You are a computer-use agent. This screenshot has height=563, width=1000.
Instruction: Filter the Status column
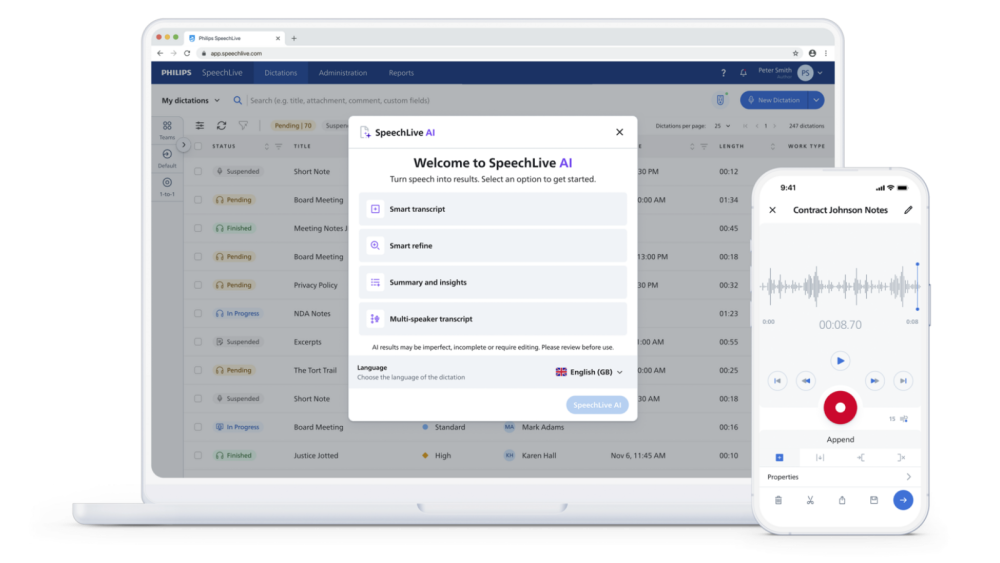pyautogui.click(x=278, y=147)
